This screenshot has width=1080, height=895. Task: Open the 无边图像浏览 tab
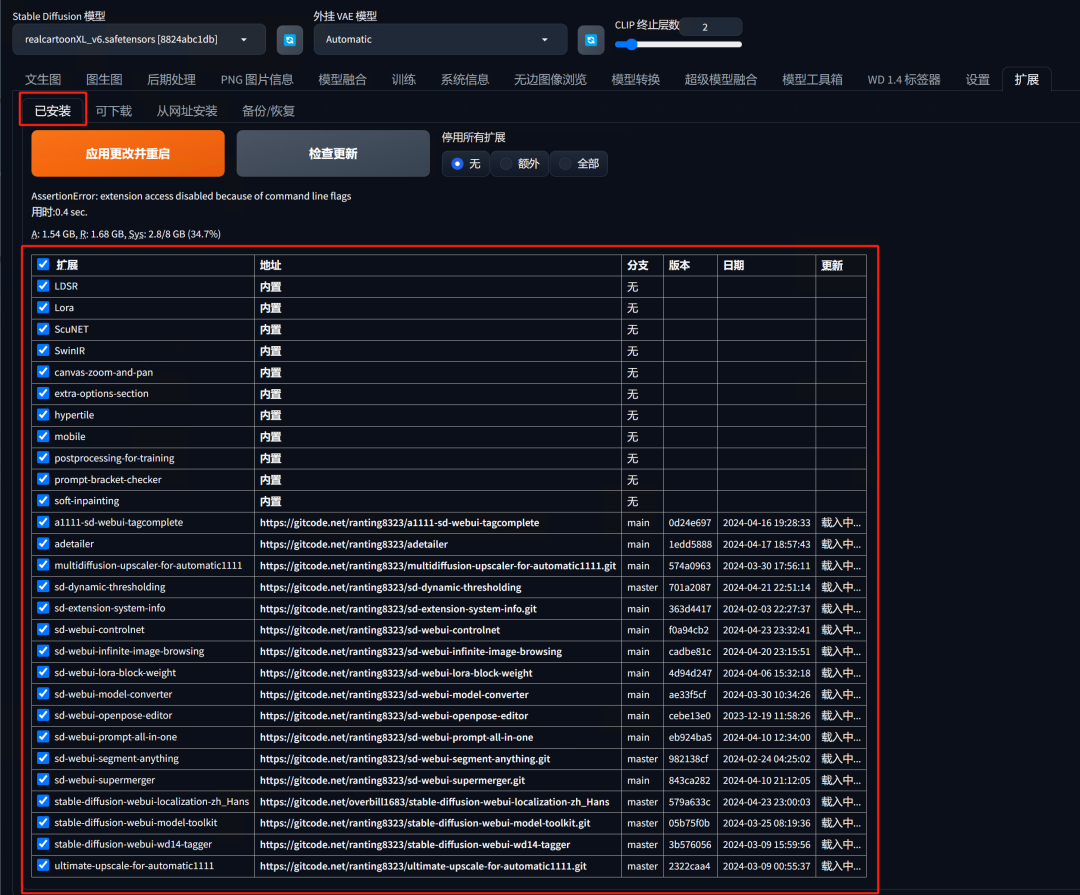(x=550, y=79)
